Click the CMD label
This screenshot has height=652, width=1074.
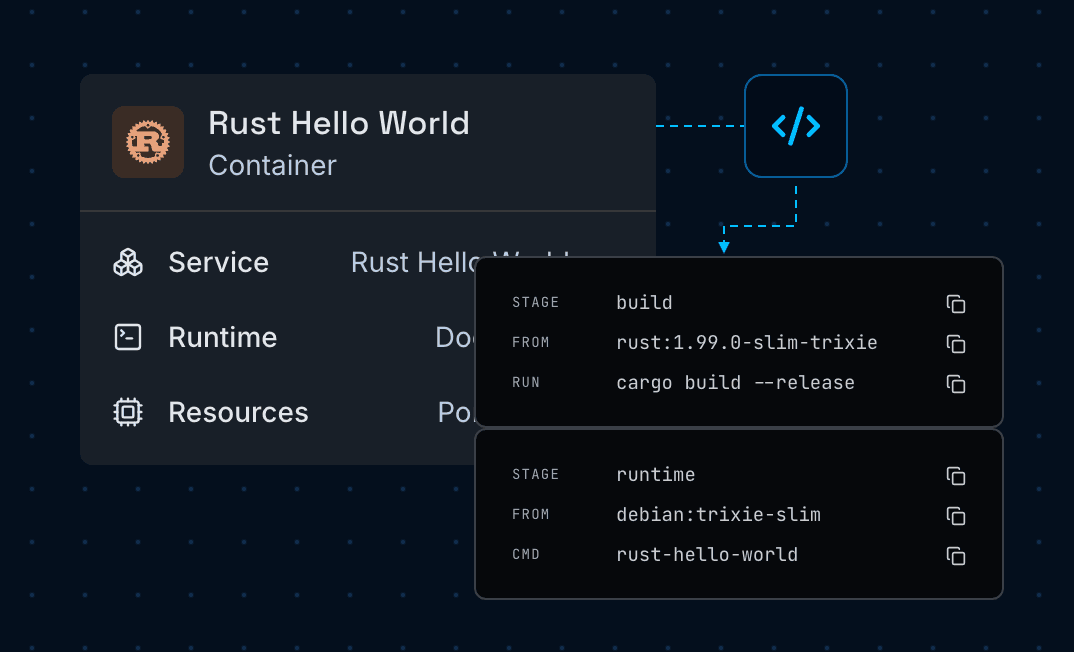coord(526,555)
